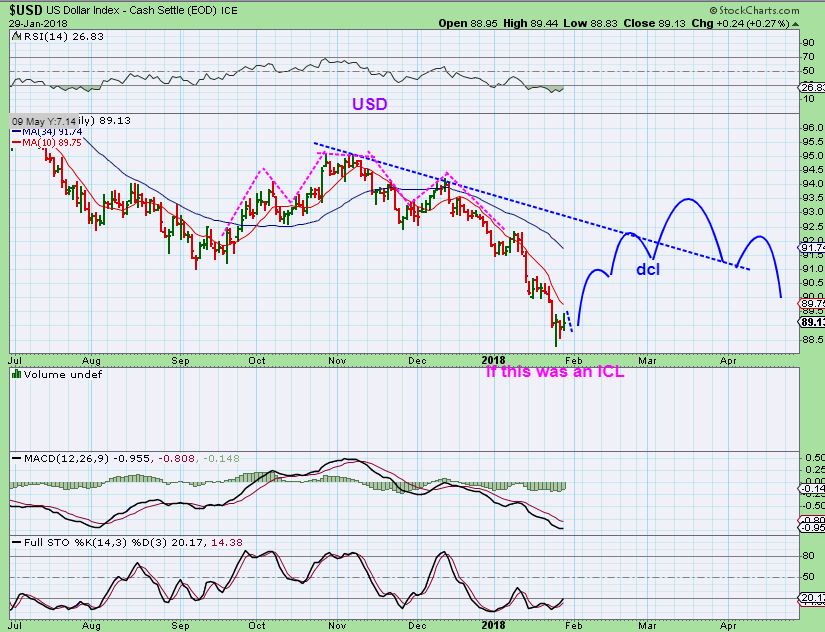
Task: Click the Nov marker on the price chart axis
Action: 336,357
